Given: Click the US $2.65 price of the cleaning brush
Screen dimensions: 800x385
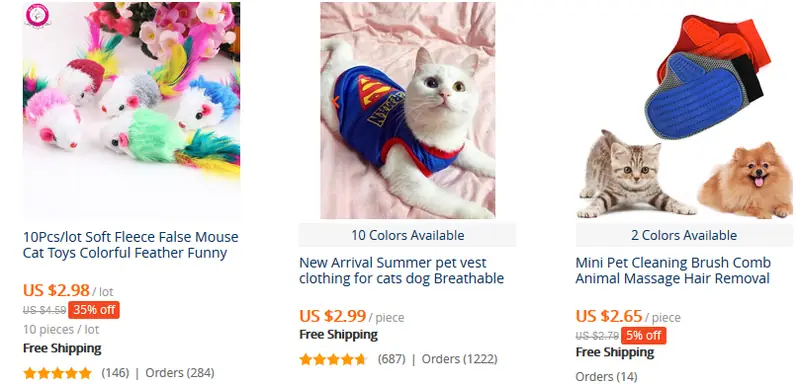Looking at the screenshot, I should pos(609,317).
